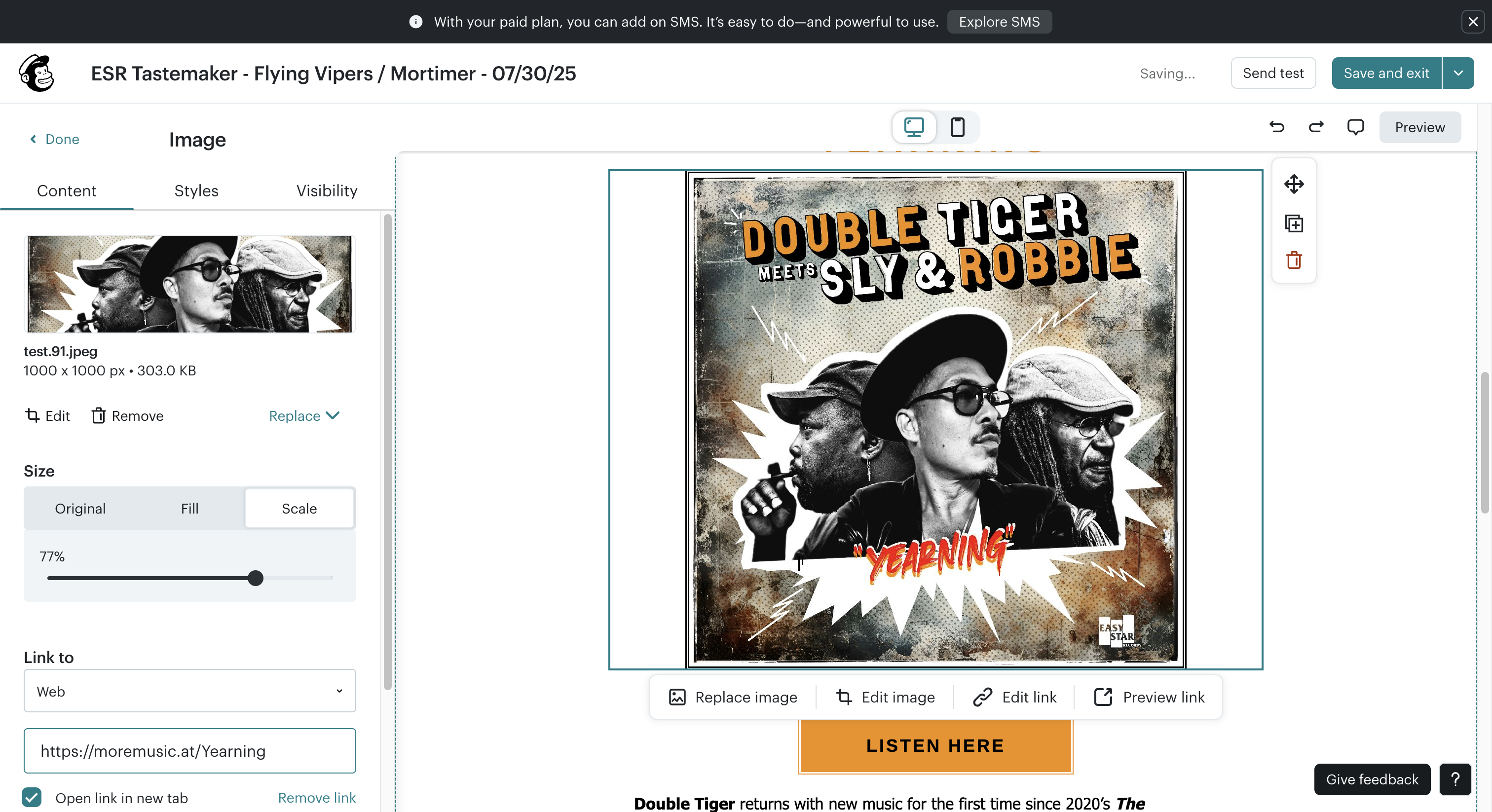Click the link URL input field
The image size is (1492, 812).
click(x=189, y=751)
